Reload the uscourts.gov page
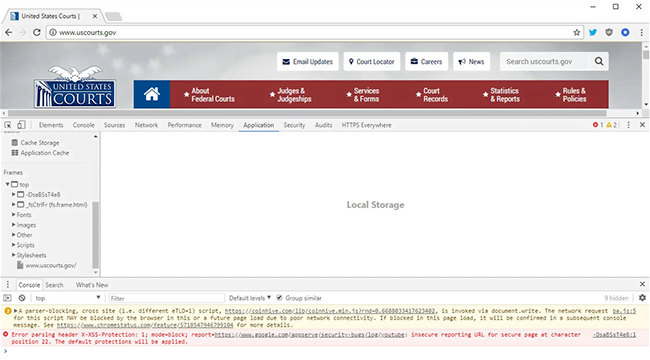This screenshot has width=650, height=360. pyautogui.click(x=36, y=32)
